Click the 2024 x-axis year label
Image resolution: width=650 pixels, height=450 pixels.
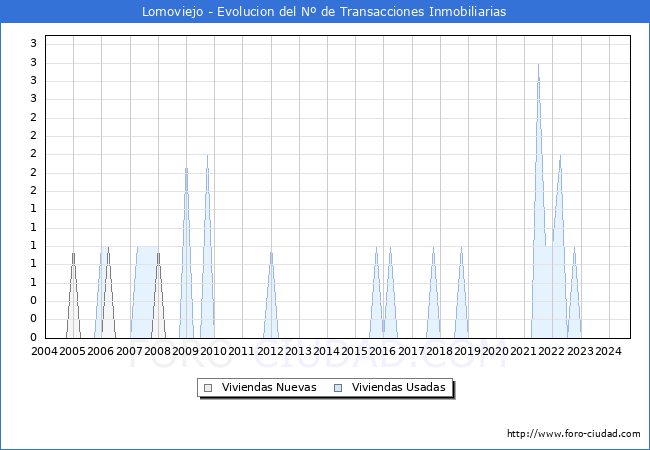pos(608,351)
